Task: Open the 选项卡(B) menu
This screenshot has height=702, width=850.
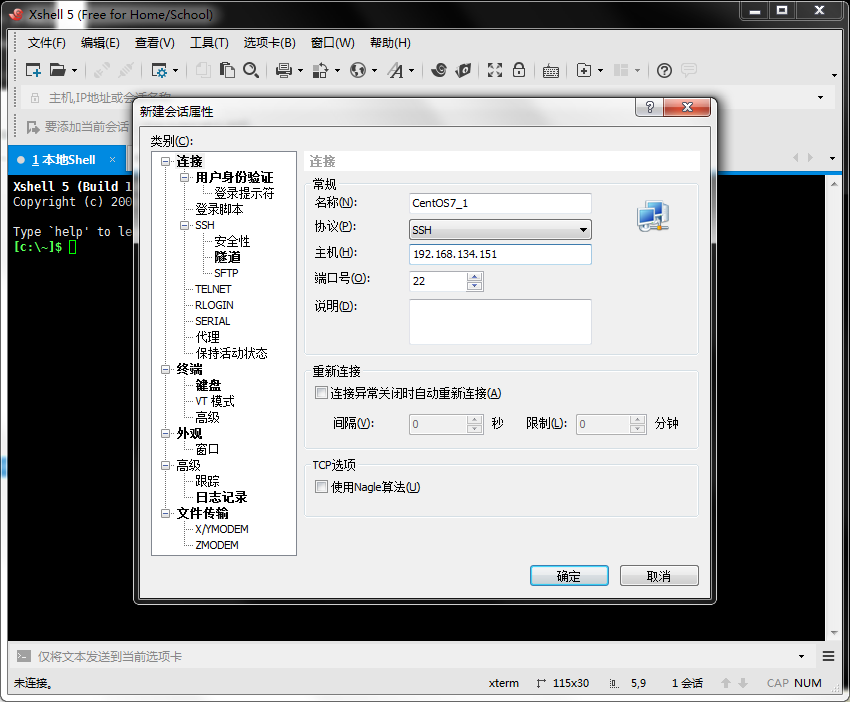Action: tap(269, 43)
